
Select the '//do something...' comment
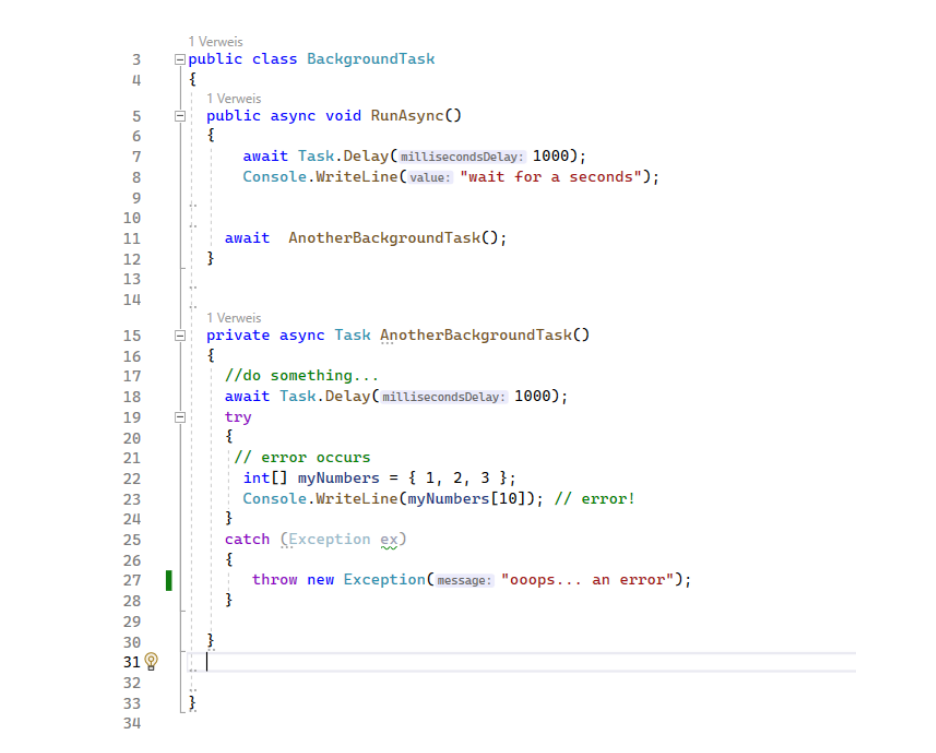301,376
